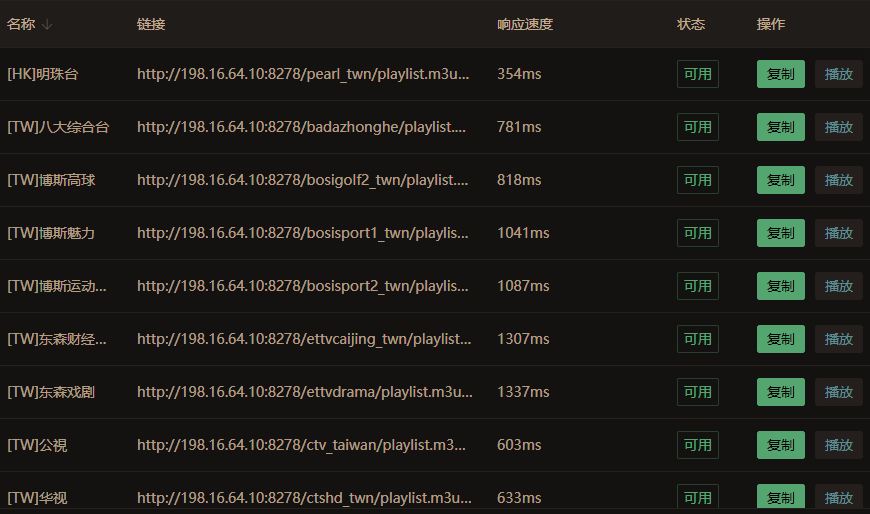Click 可用 status tag for [TW]博斯高球
The height and width of the screenshot is (514, 870).
click(697, 180)
